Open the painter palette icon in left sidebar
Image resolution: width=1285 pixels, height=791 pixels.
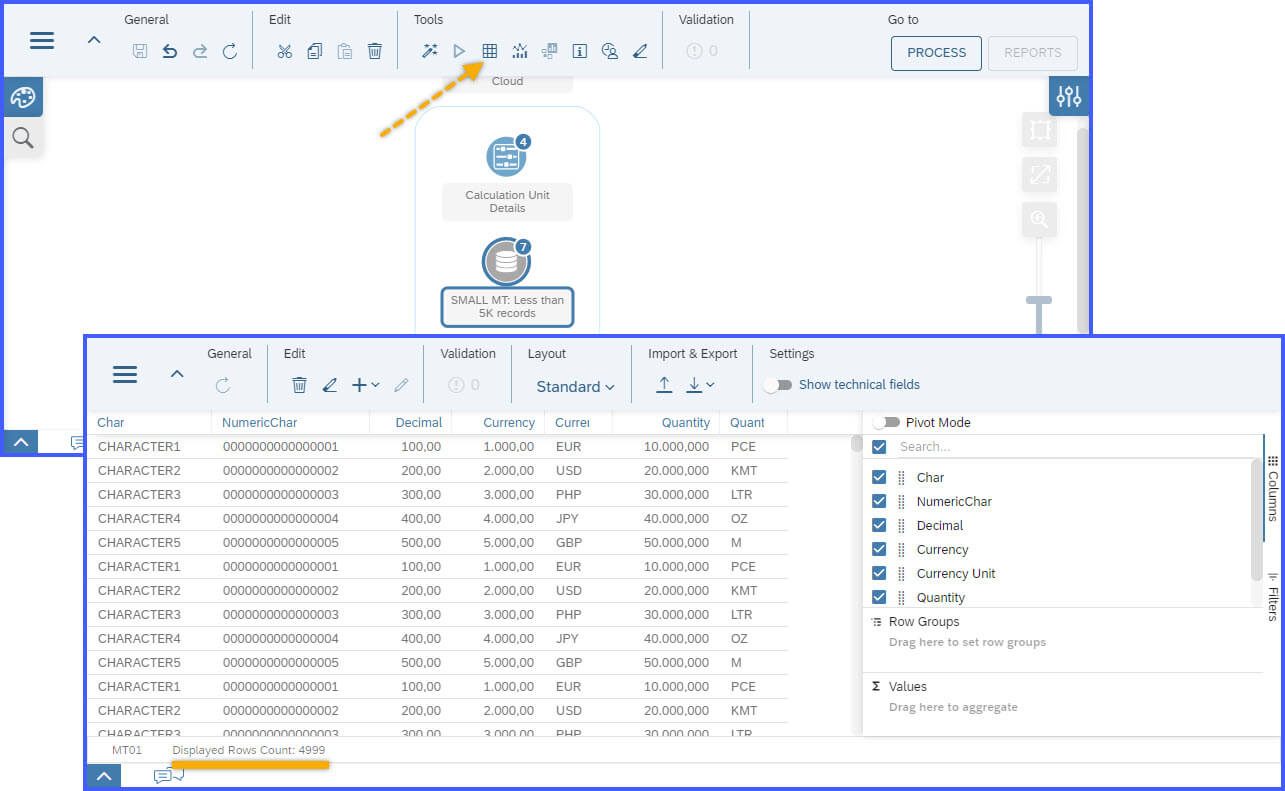(x=22, y=97)
